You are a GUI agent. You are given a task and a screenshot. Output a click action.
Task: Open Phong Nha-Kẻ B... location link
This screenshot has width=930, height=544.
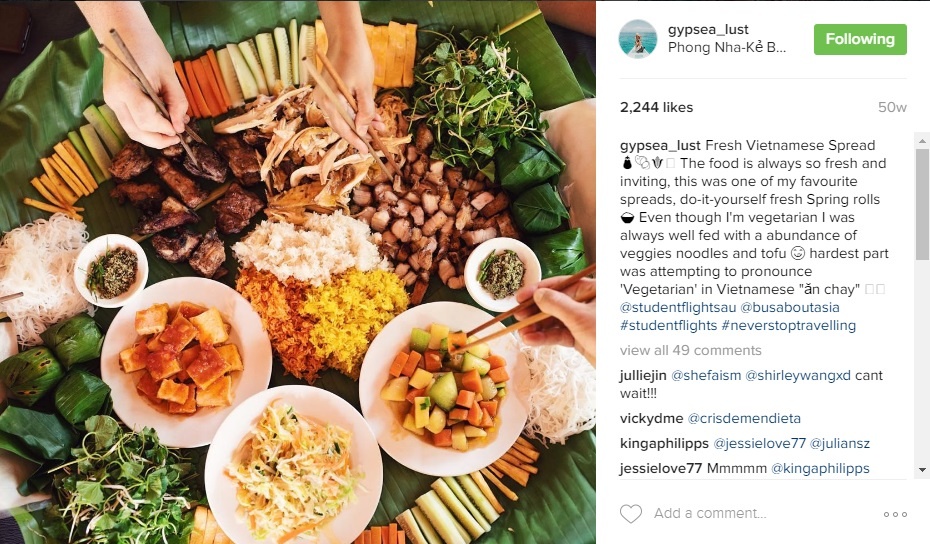(727, 48)
